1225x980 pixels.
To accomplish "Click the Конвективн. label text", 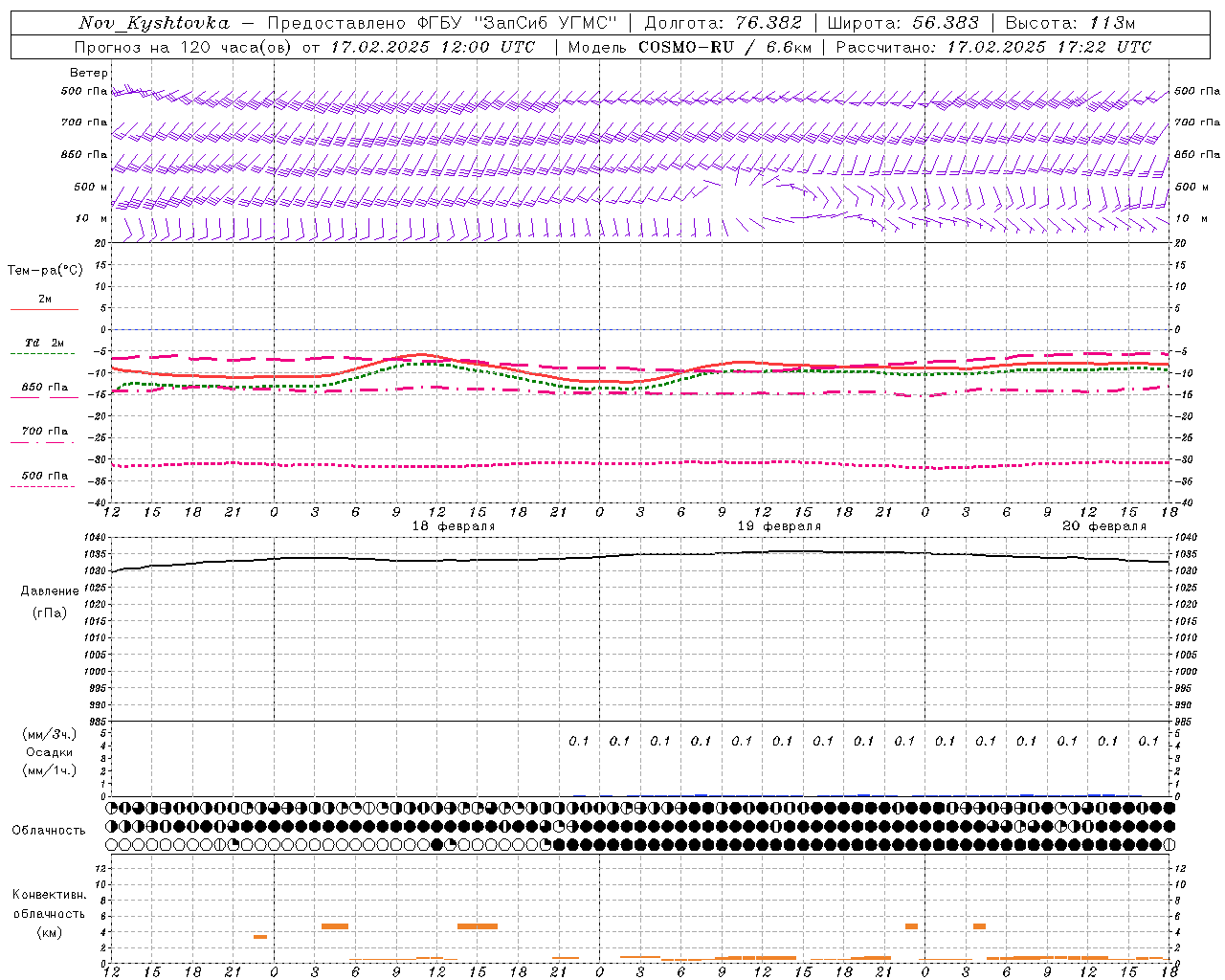I will (x=49, y=895).
